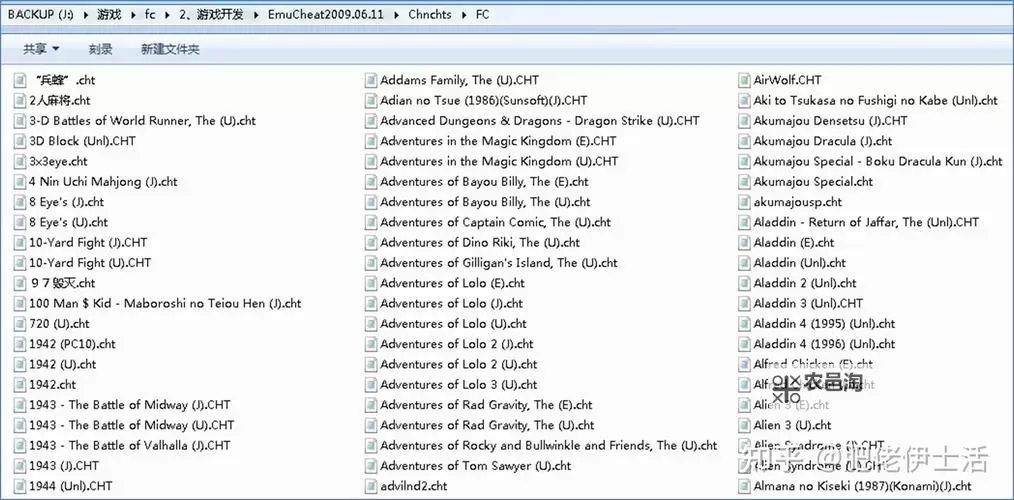The height and width of the screenshot is (500, 1014).
Task: Expand the arrow after BACKUP (J:) in the path
Action: pos(87,15)
